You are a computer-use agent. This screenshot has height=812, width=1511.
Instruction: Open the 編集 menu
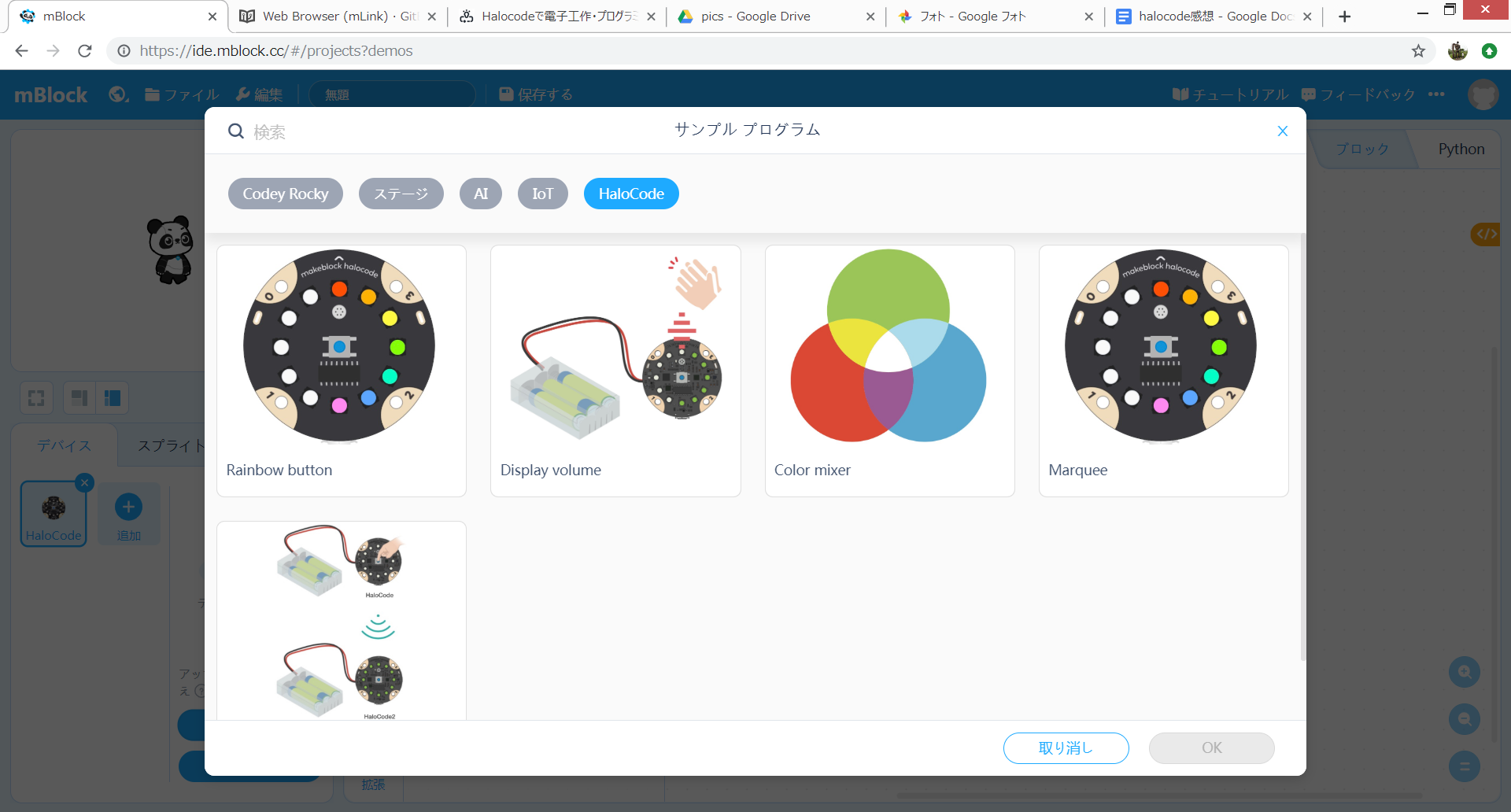260,94
